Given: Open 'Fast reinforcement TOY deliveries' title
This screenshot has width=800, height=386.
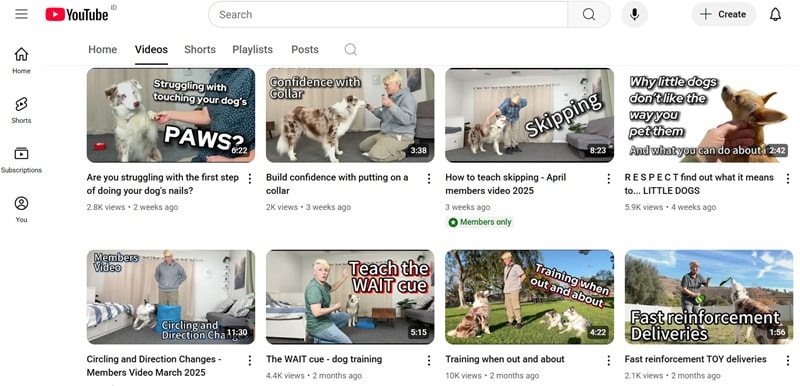Looking at the screenshot, I should tap(695, 359).
